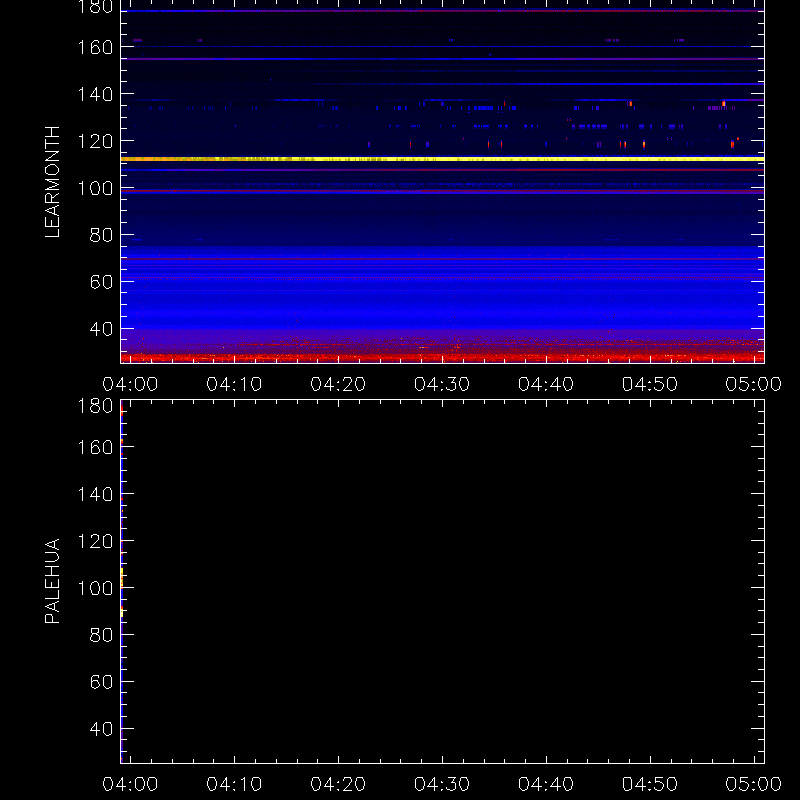This screenshot has width=800, height=800.
Task: Click inside the black PALEHUA spectrogram area
Action: (x=444, y=582)
